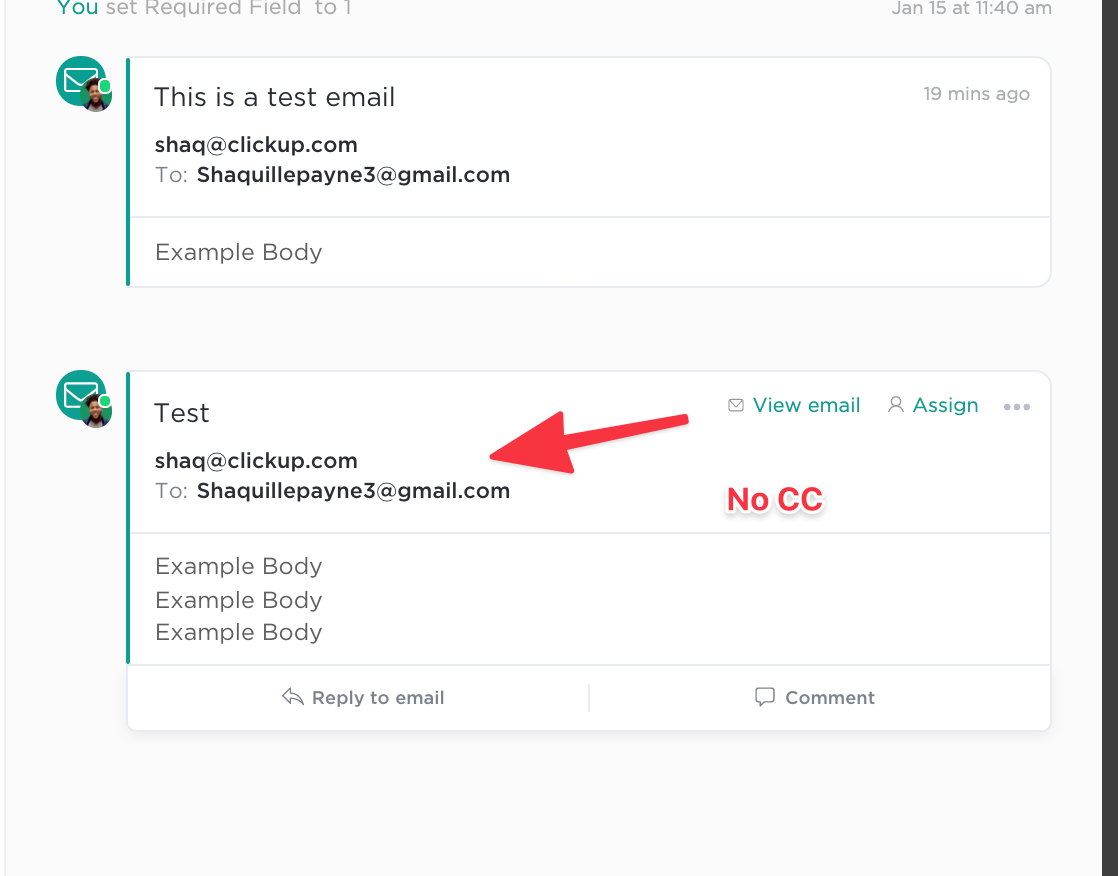The image size is (1118, 876).
Task: Click the Reply to email button
Action: point(363,697)
